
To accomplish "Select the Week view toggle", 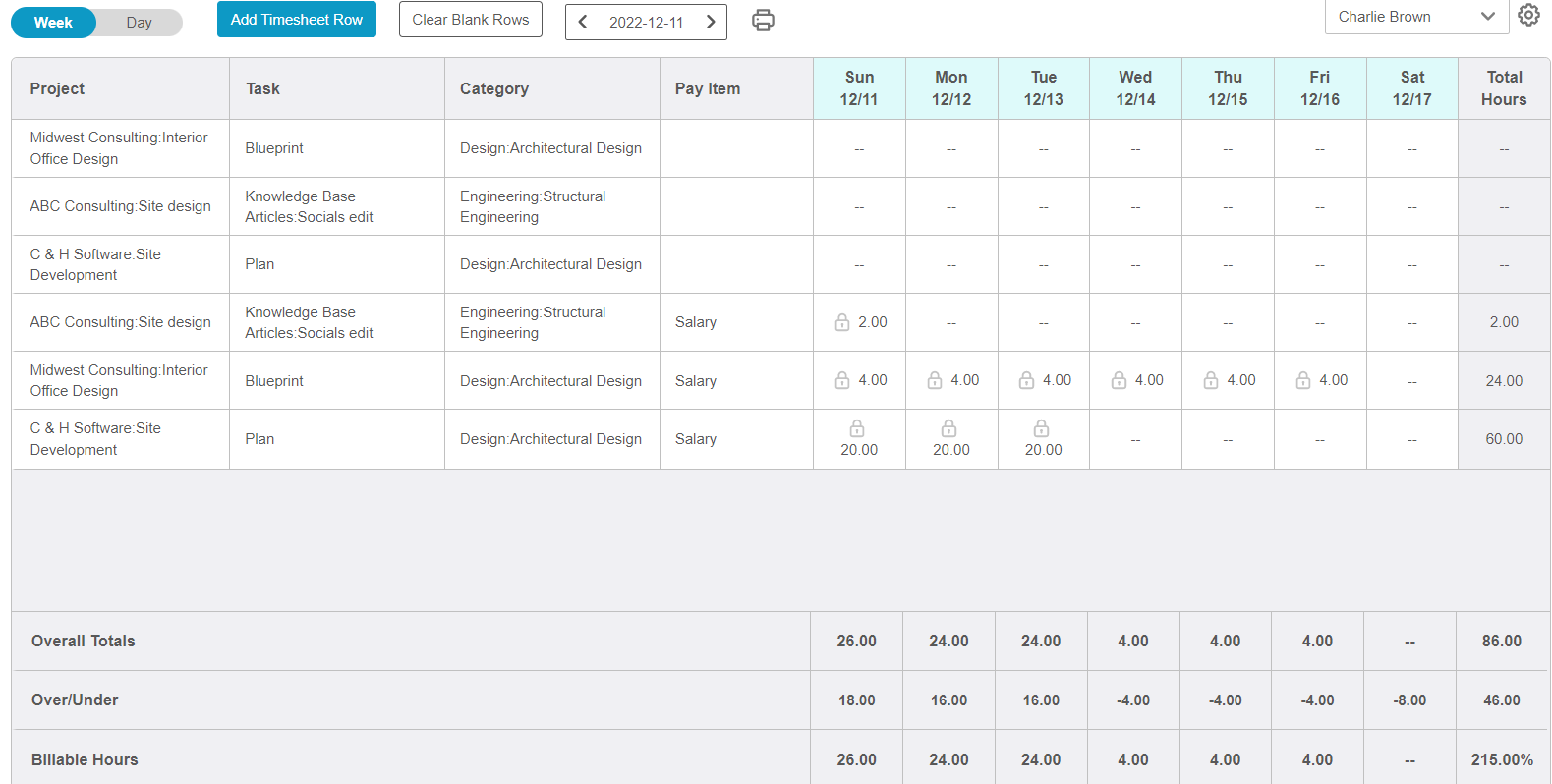I will coord(53,23).
